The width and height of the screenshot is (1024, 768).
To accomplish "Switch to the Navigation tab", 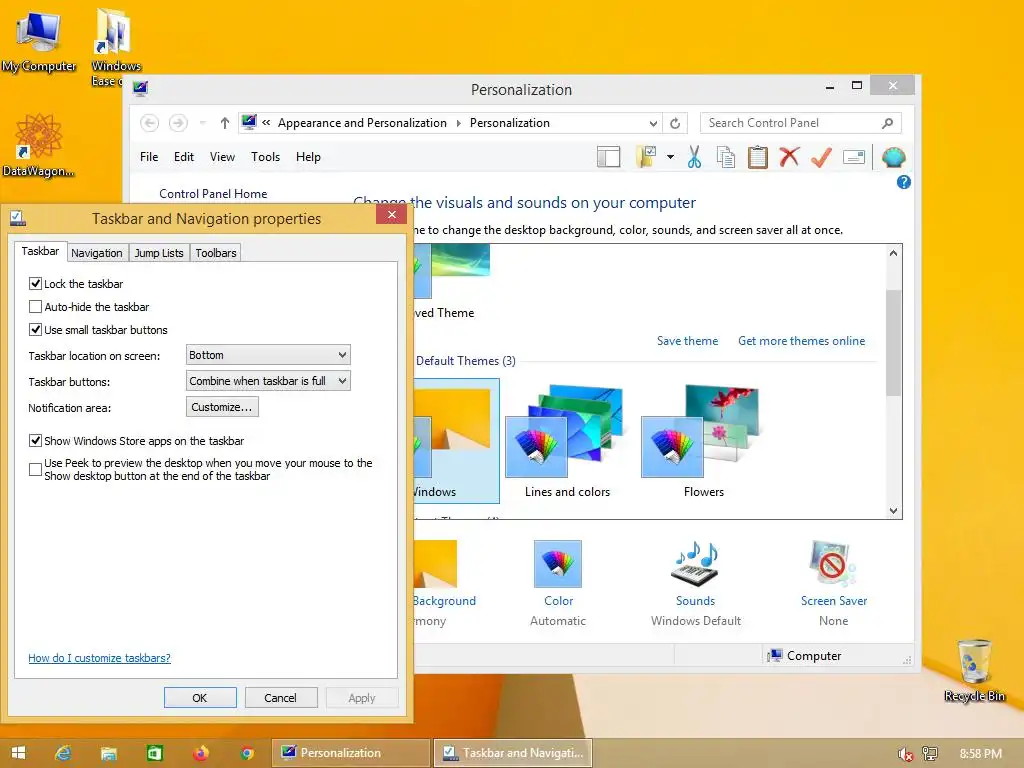I will coord(97,253).
